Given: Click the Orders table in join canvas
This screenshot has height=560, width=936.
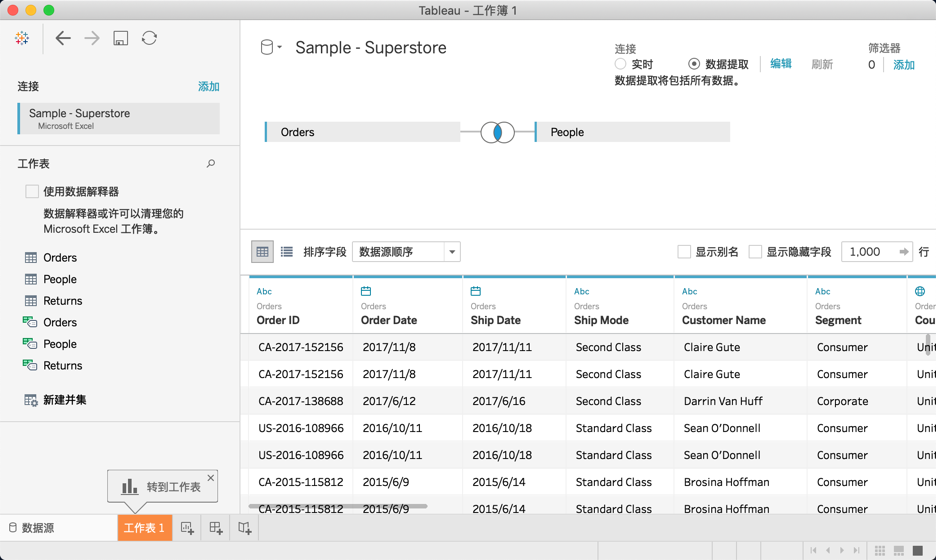Looking at the screenshot, I should click(x=362, y=132).
